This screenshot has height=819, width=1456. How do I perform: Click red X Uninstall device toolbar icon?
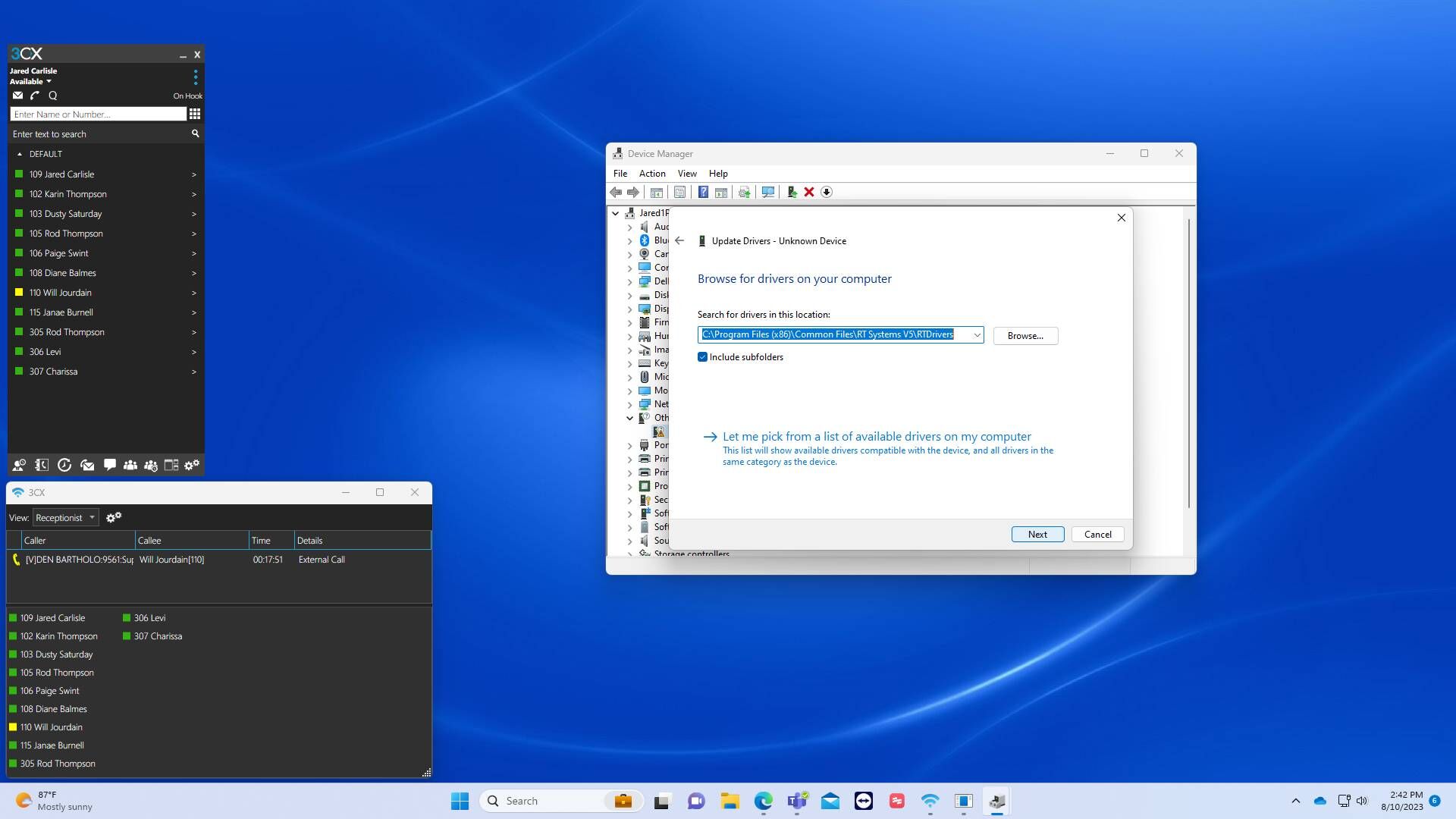pos(809,193)
